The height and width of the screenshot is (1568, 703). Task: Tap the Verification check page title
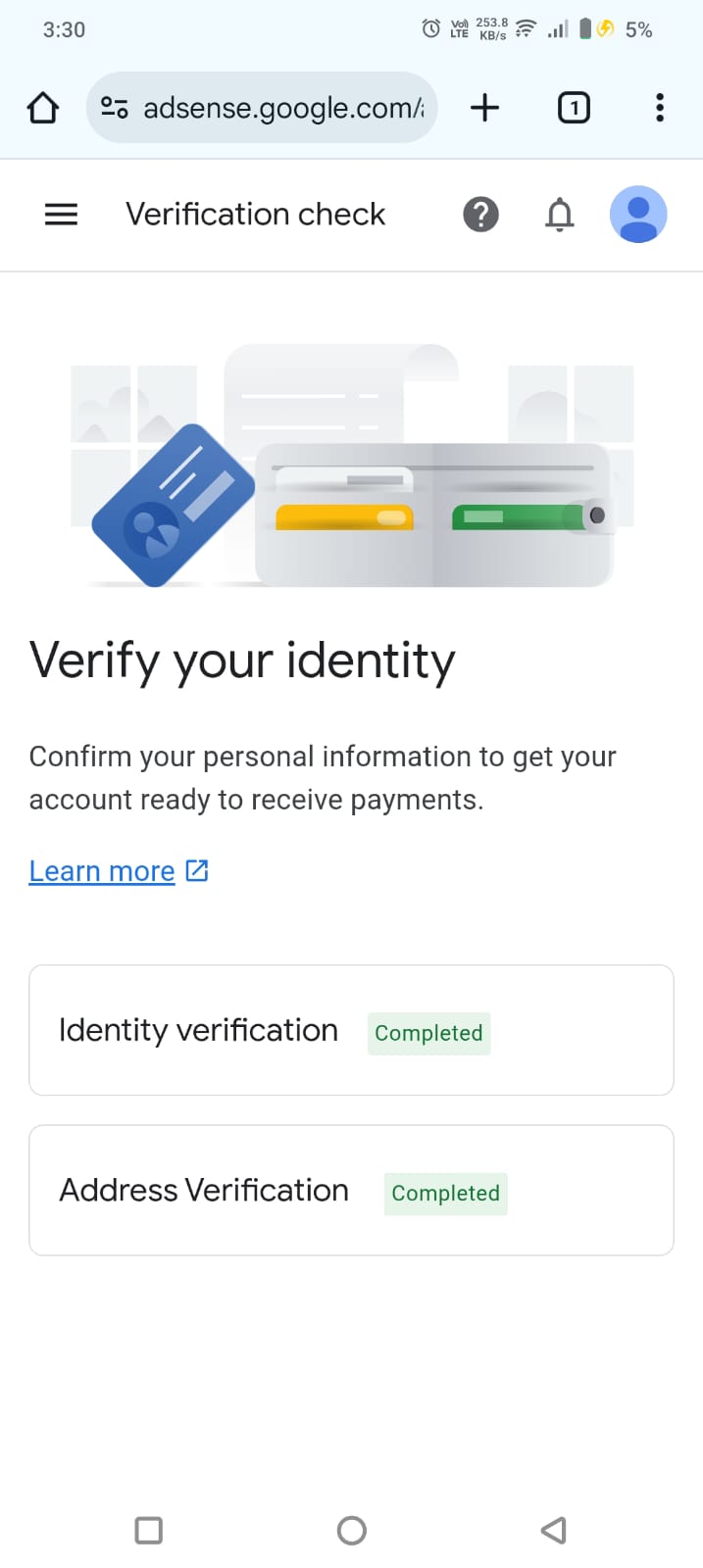point(256,214)
